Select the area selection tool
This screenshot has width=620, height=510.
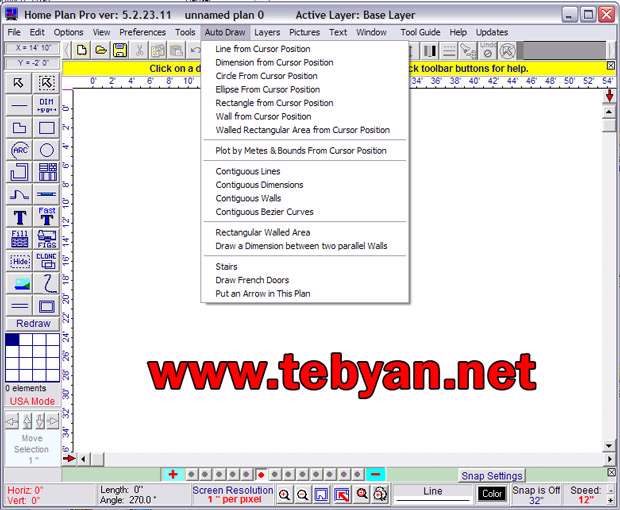pyautogui.click(x=46, y=83)
